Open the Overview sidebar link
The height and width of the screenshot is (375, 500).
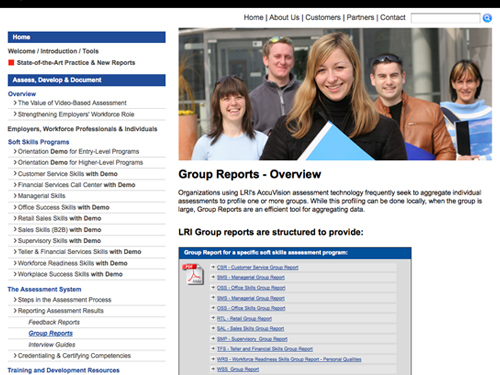pos(22,94)
